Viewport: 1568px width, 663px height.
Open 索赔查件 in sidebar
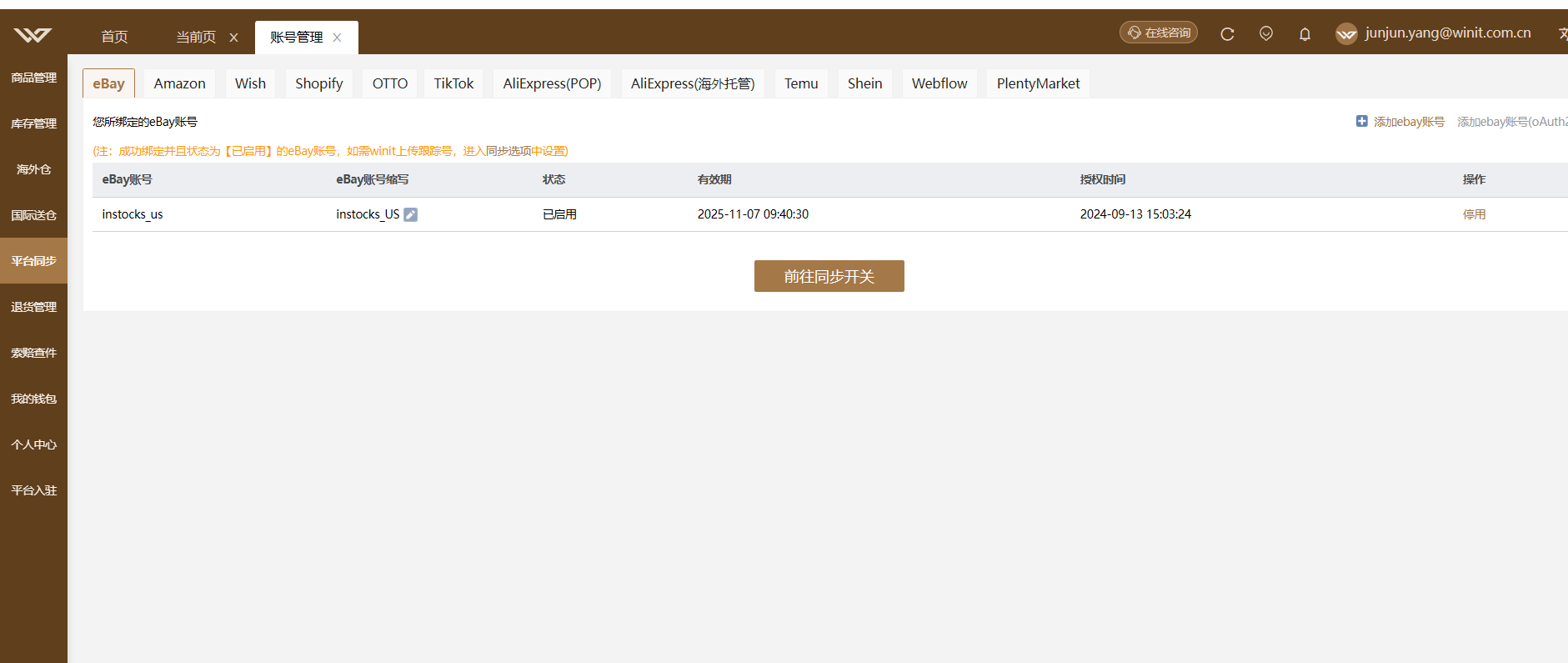[33, 353]
